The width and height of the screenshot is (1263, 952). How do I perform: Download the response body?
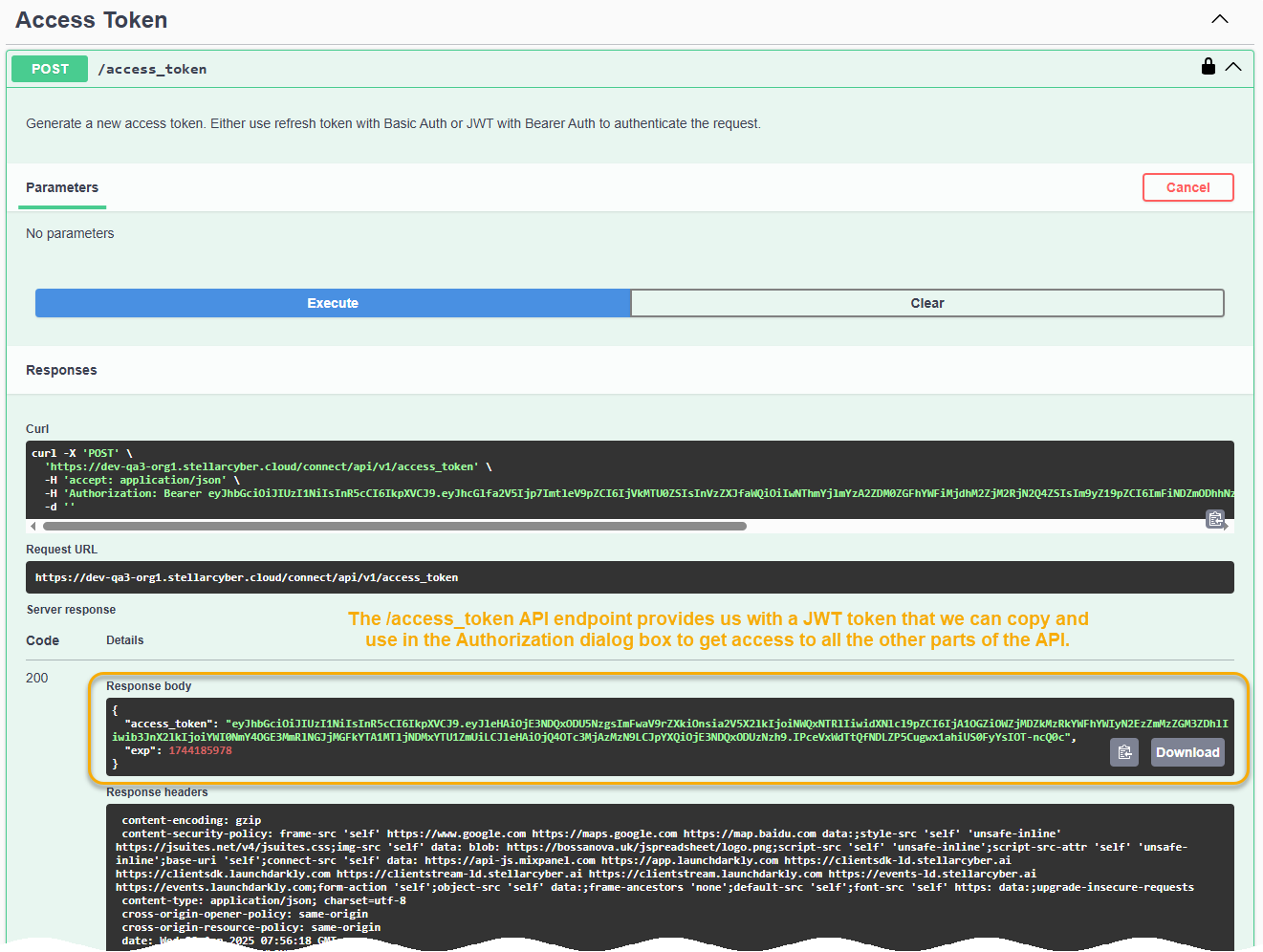click(x=1187, y=752)
